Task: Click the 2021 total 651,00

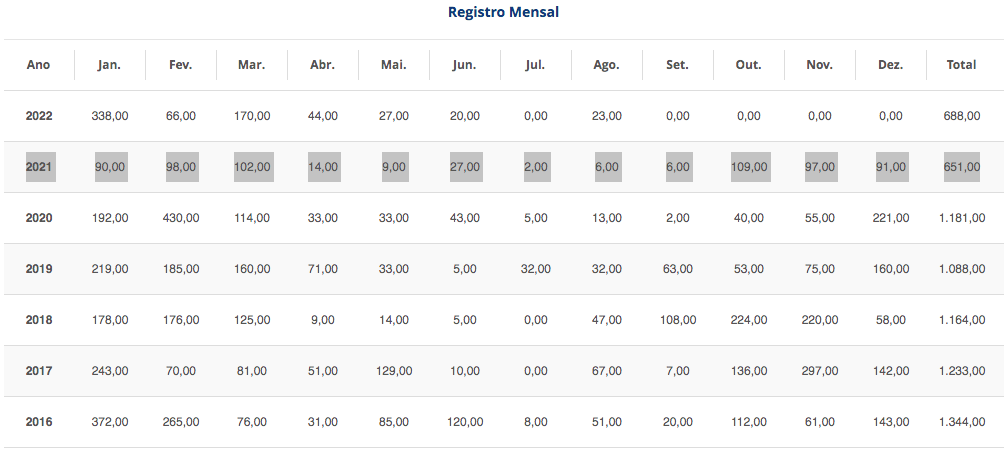Action: [x=961, y=167]
